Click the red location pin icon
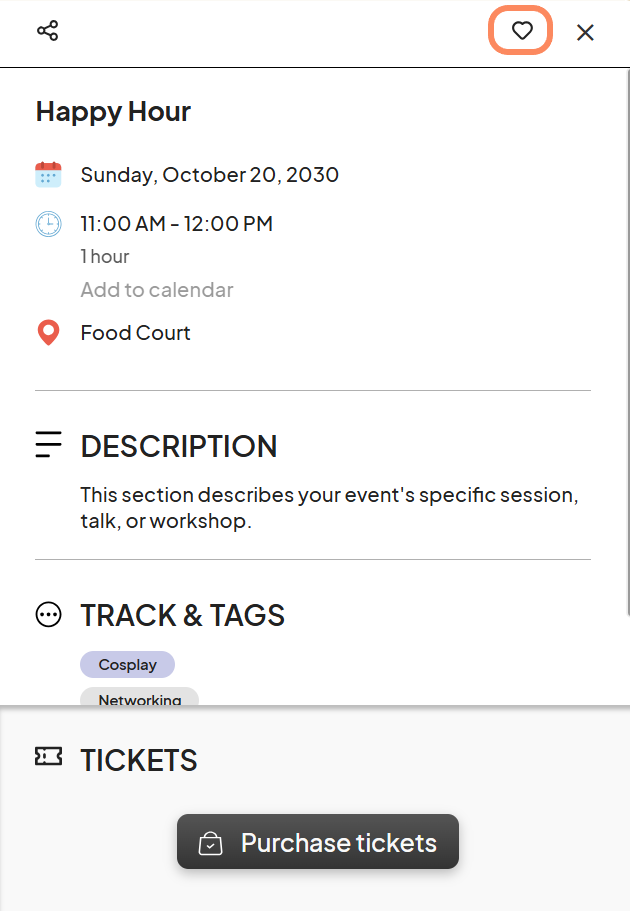Image resolution: width=630 pixels, height=911 pixels. pyautogui.click(x=48, y=333)
